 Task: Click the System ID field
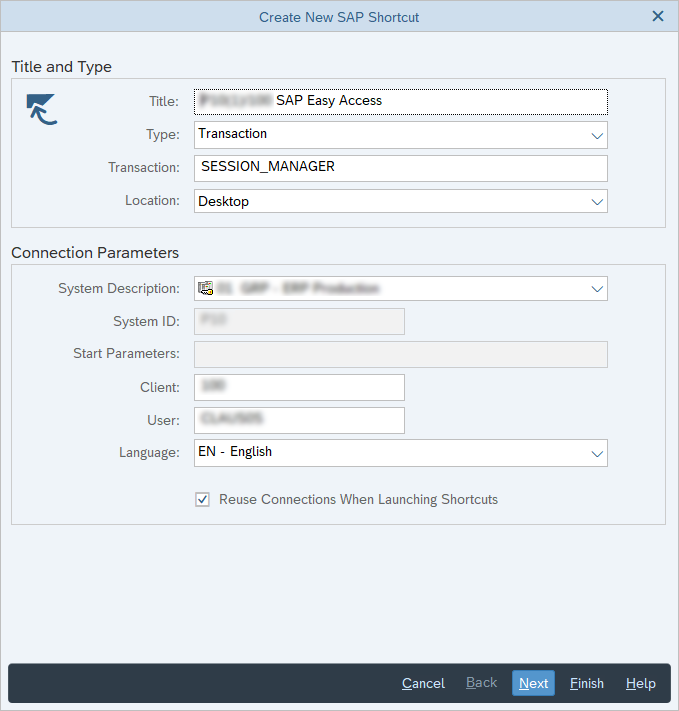pyautogui.click(x=299, y=321)
